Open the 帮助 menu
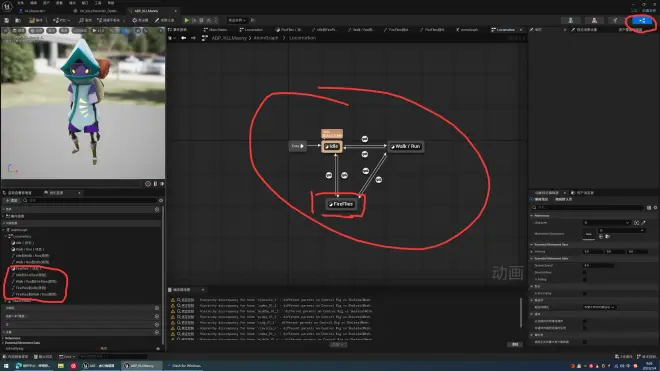This screenshot has height=371, width=660. point(111,3)
